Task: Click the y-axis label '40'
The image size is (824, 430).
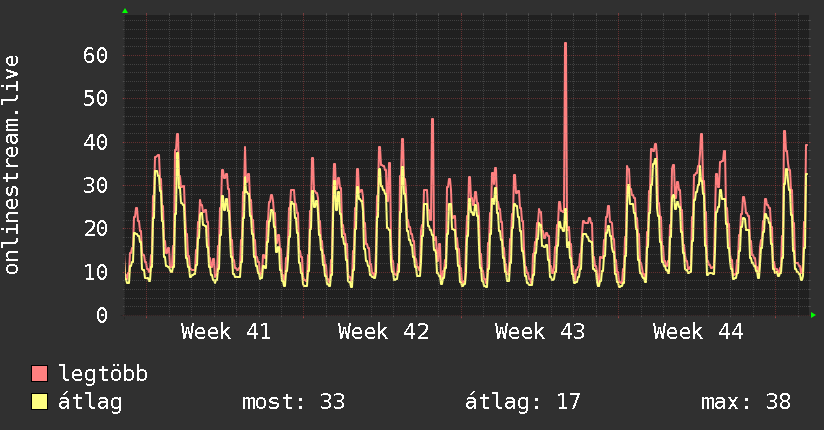Action: [95, 142]
